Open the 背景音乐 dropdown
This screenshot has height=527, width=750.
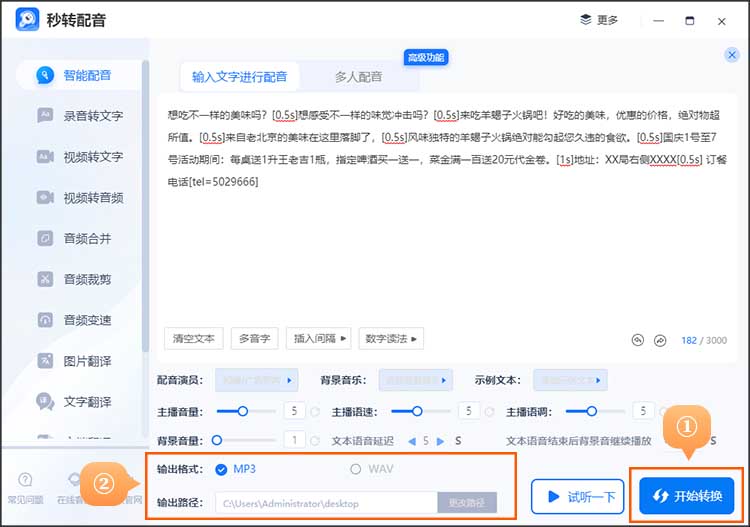pyautogui.click(x=416, y=380)
